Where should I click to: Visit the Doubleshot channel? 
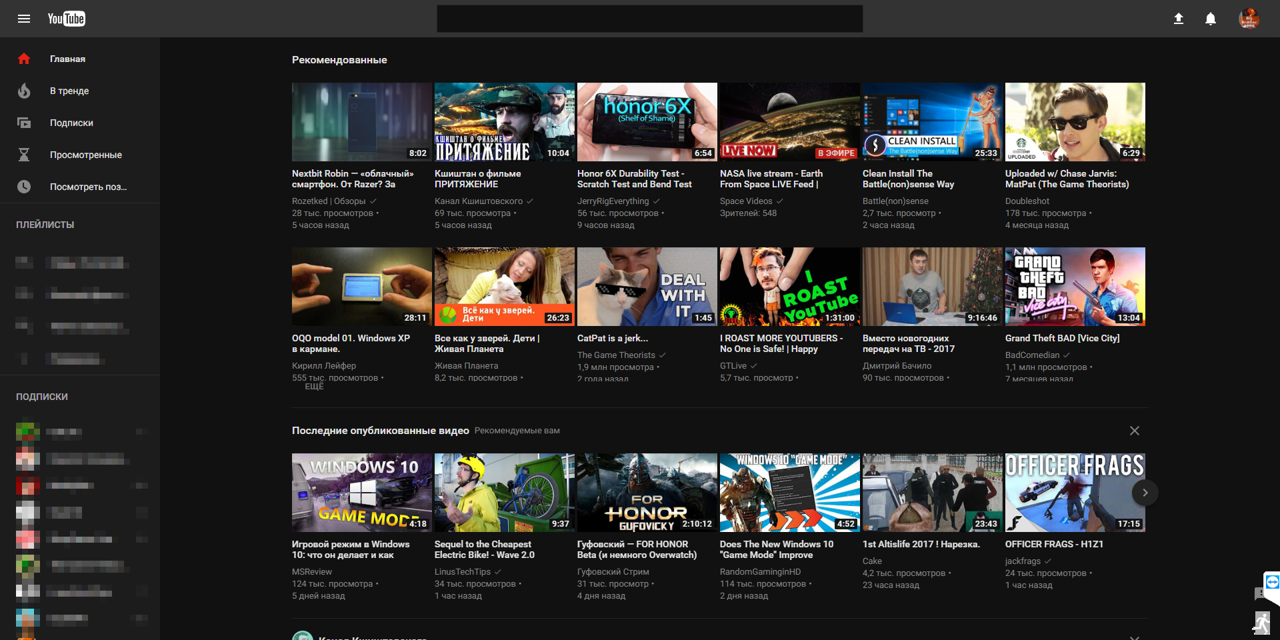pyautogui.click(x=1027, y=201)
